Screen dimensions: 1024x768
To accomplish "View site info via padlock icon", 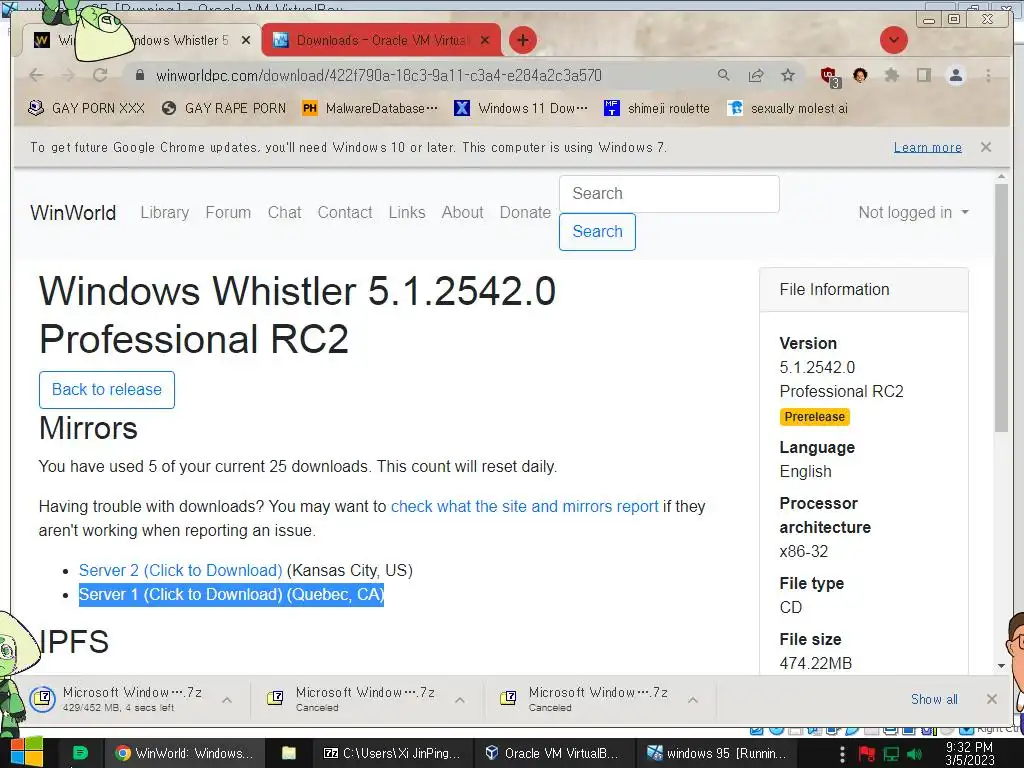I will coord(139,75).
